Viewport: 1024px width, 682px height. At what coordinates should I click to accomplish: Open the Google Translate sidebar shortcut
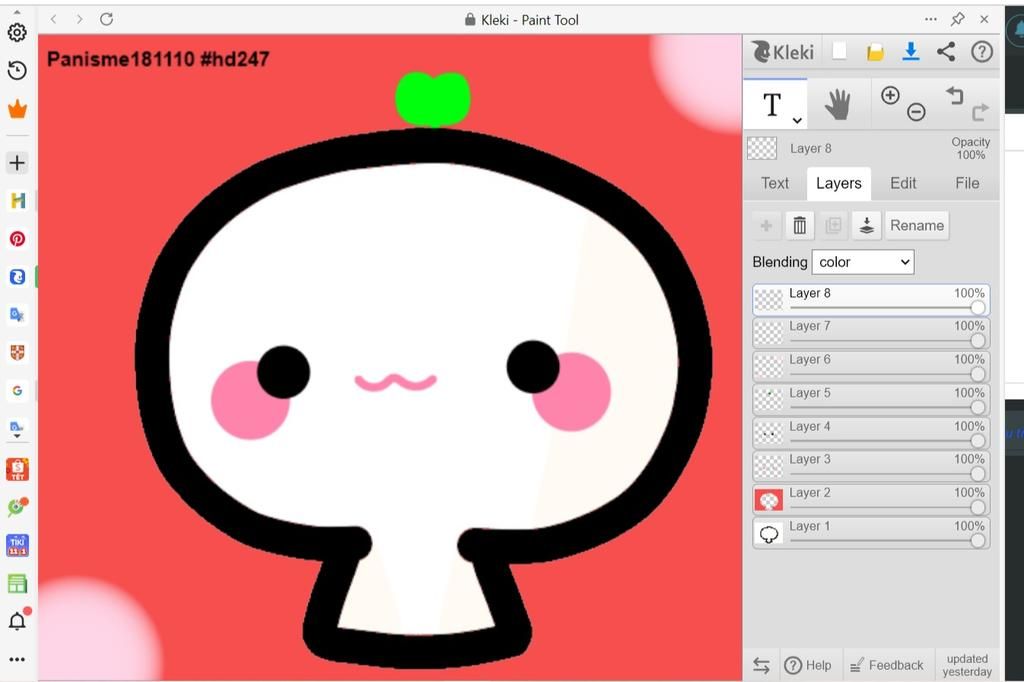click(x=17, y=315)
